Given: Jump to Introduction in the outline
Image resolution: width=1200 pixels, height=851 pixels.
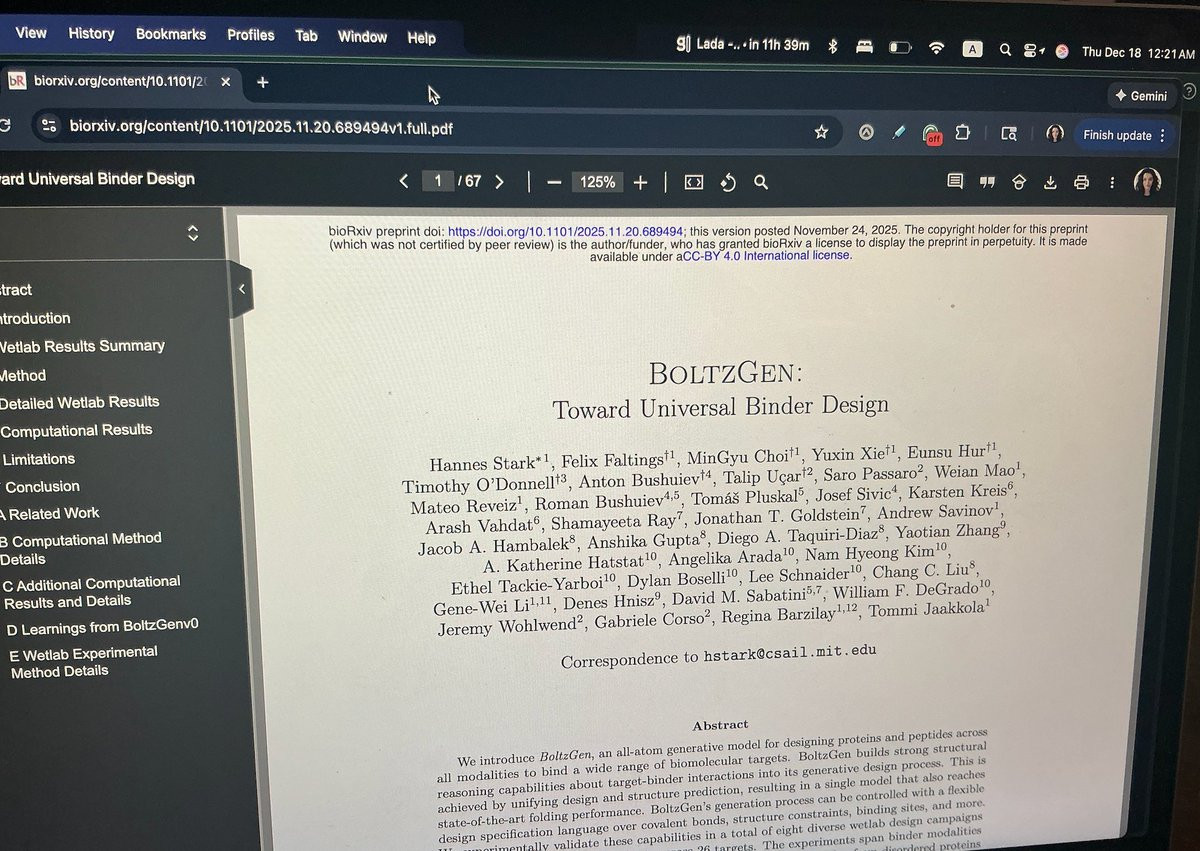Looking at the screenshot, I should click(36, 318).
